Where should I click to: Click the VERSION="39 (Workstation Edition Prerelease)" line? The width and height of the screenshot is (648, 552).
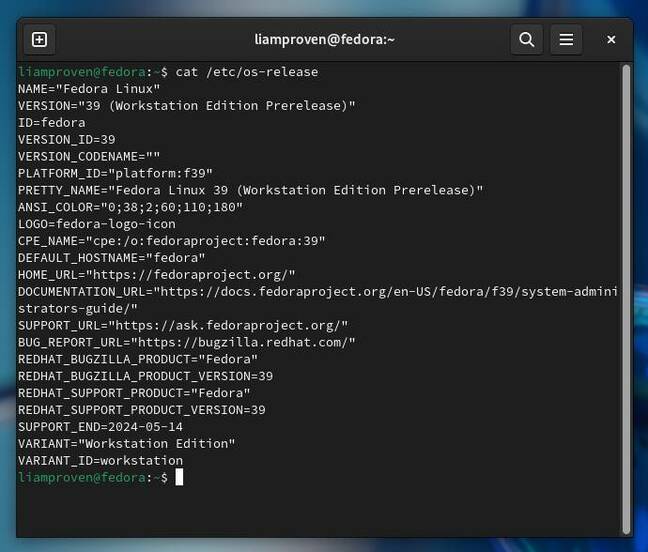pos(186,106)
